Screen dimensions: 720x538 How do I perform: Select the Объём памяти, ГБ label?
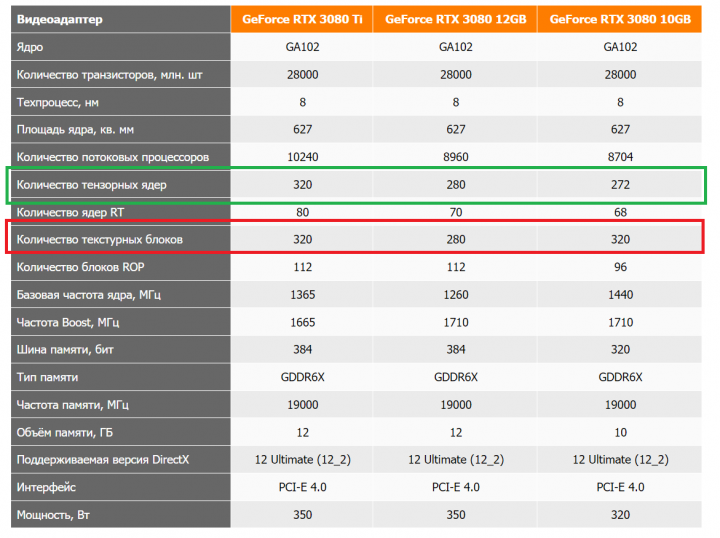pos(65,432)
